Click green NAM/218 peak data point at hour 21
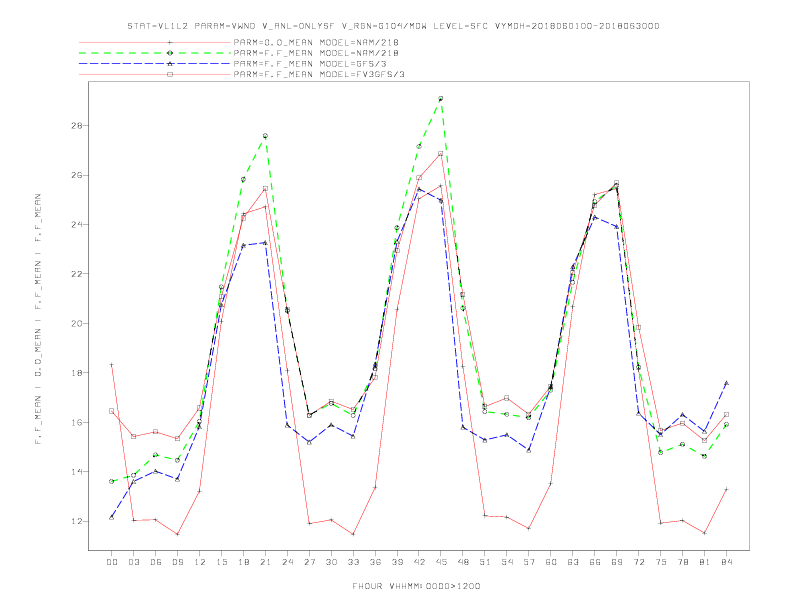 tap(265, 136)
